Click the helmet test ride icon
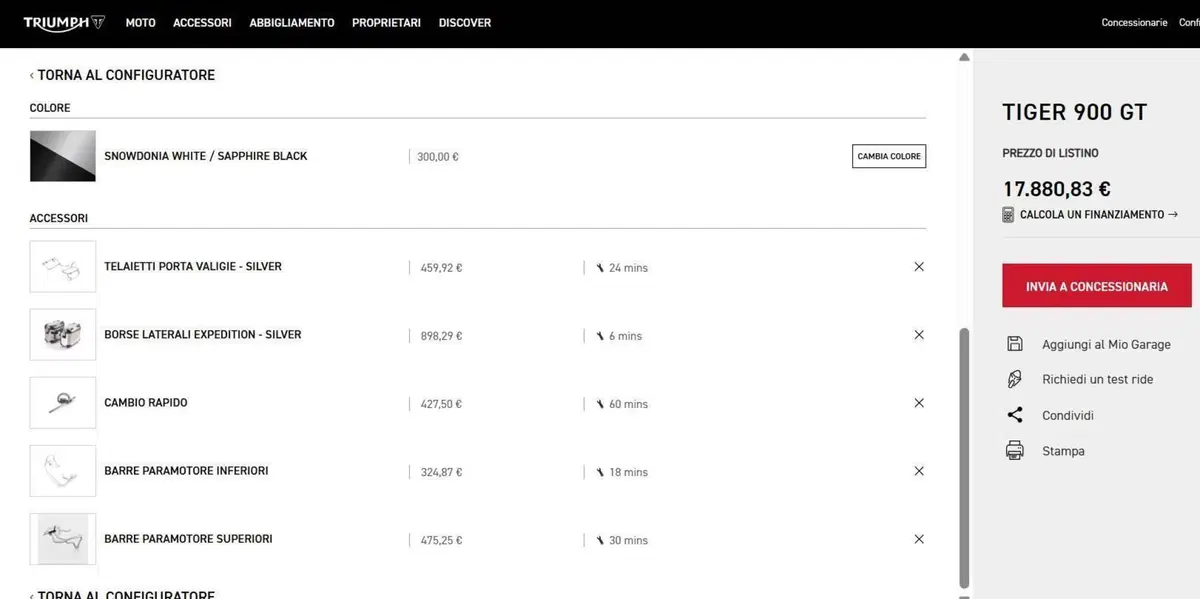The image size is (1200, 599). 1015,379
